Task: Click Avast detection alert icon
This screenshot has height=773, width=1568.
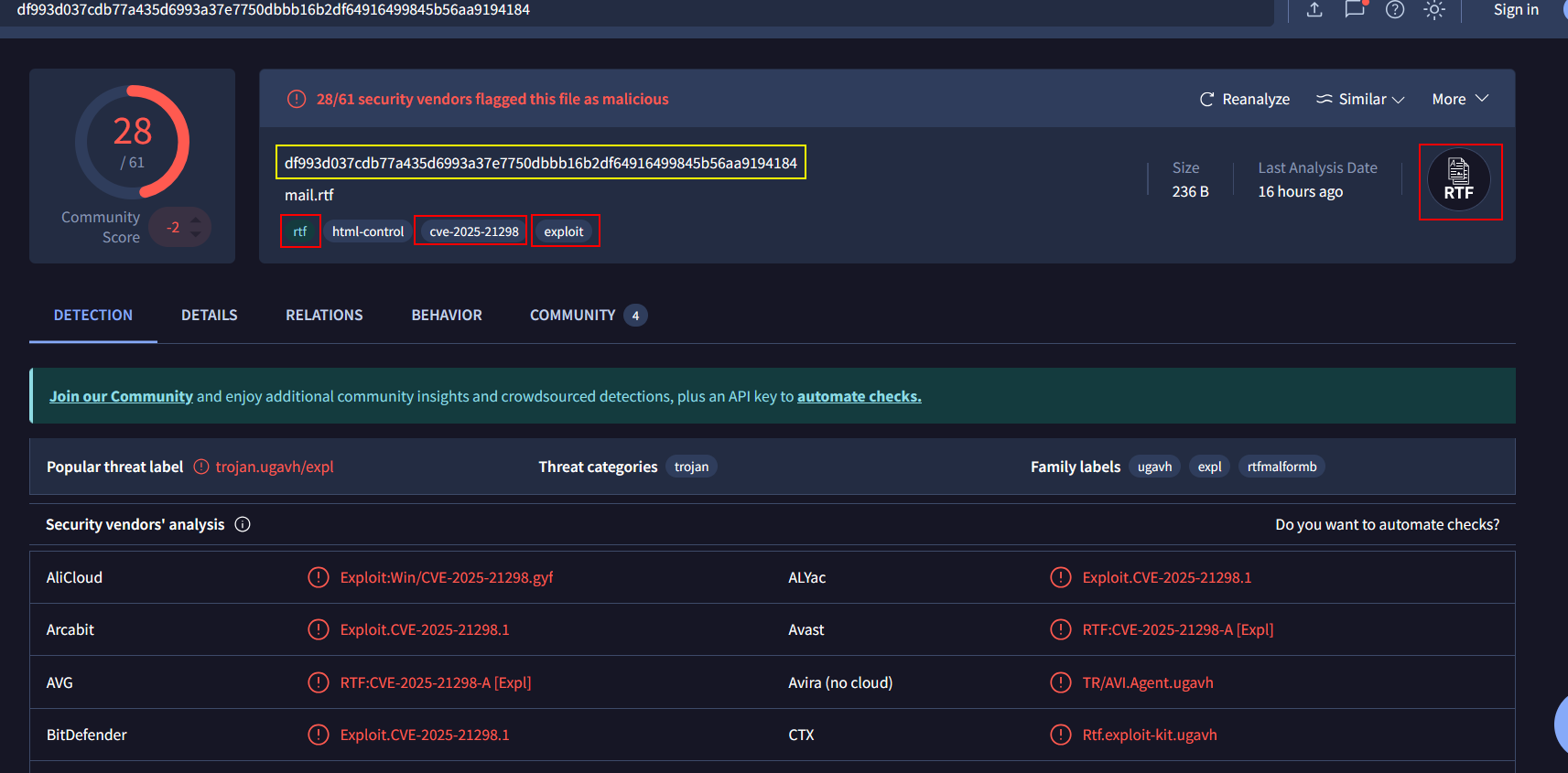Action: [1061, 629]
